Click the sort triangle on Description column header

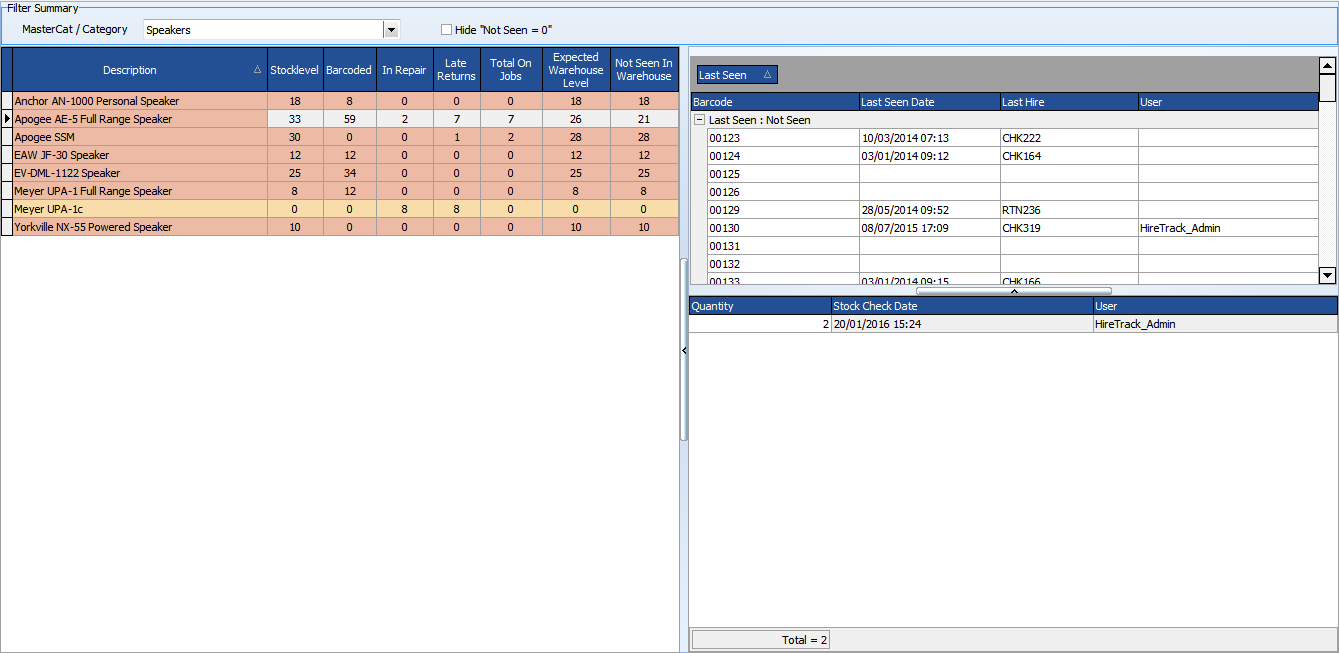pyautogui.click(x=257, y=69)
